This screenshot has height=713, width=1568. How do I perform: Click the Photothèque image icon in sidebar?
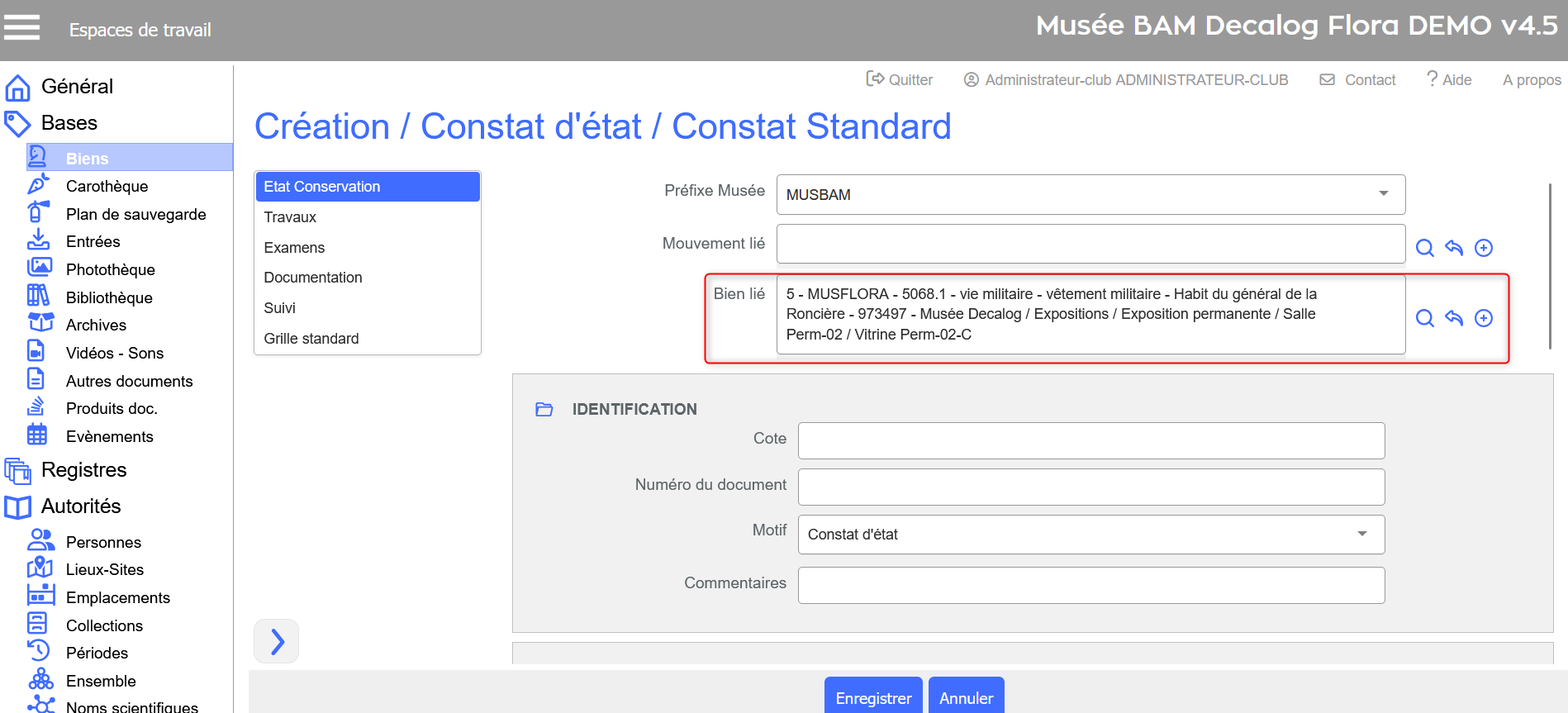[39, 269]
